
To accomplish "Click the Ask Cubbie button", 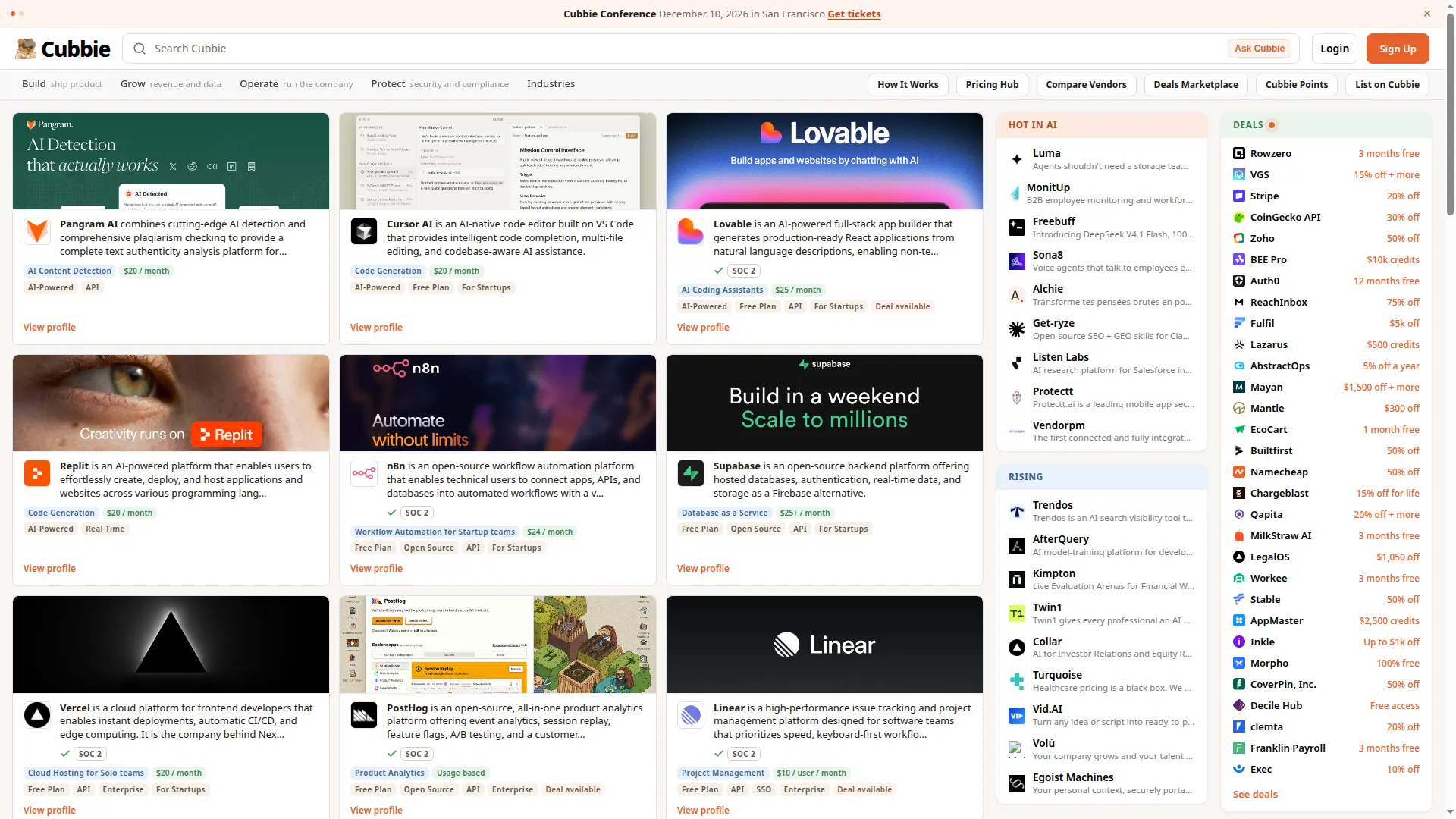I will [1259, 49].
